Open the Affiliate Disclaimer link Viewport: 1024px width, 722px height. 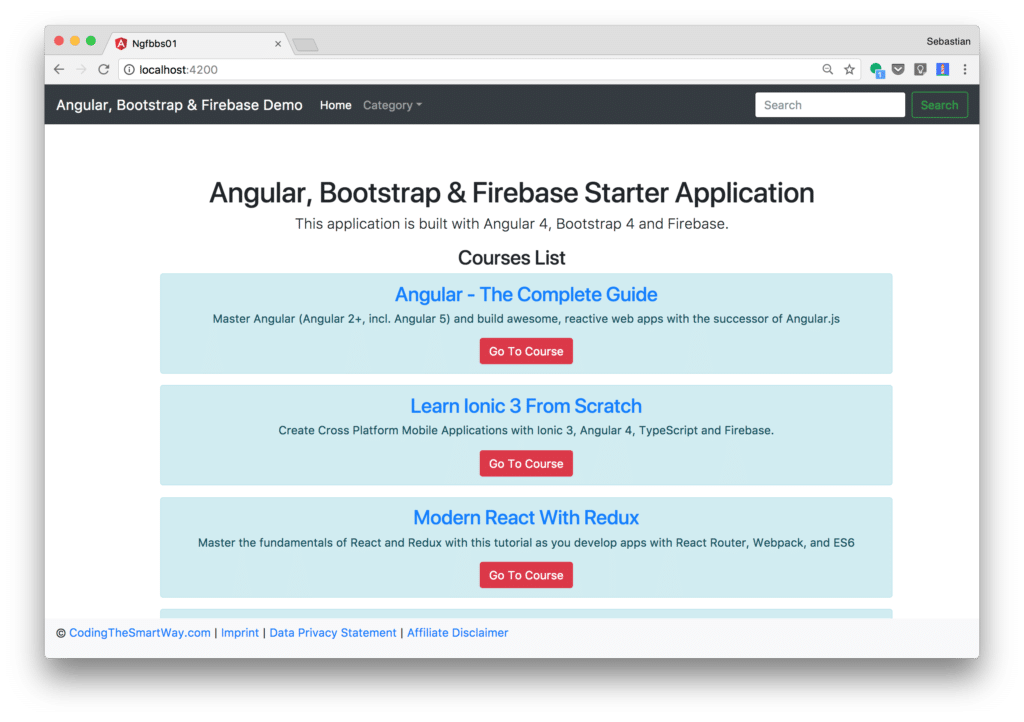[x=457, y=633]
